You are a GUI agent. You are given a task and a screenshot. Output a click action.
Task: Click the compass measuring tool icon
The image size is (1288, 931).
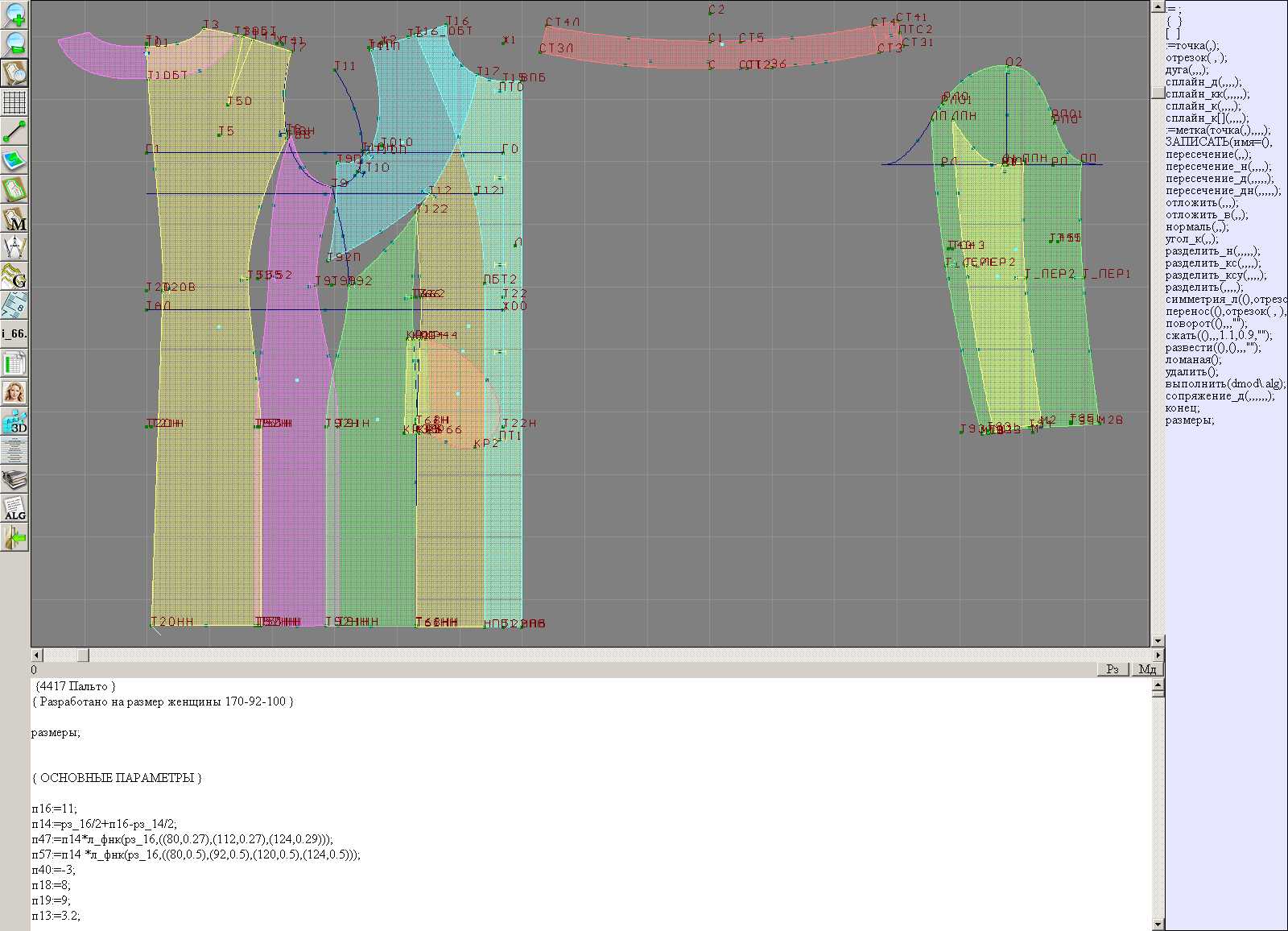14,247
